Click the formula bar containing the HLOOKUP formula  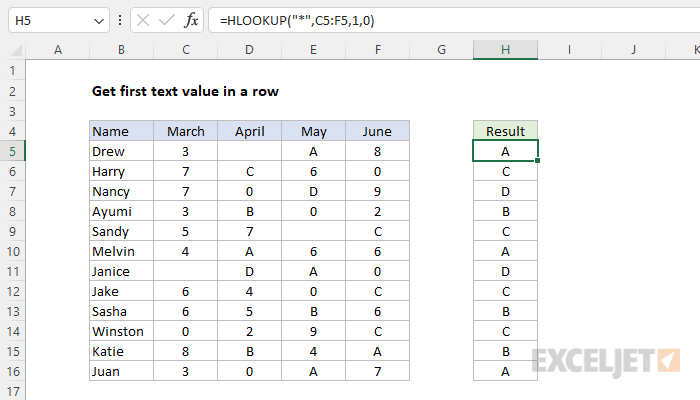pyautogui.click(x=454, y=20)
